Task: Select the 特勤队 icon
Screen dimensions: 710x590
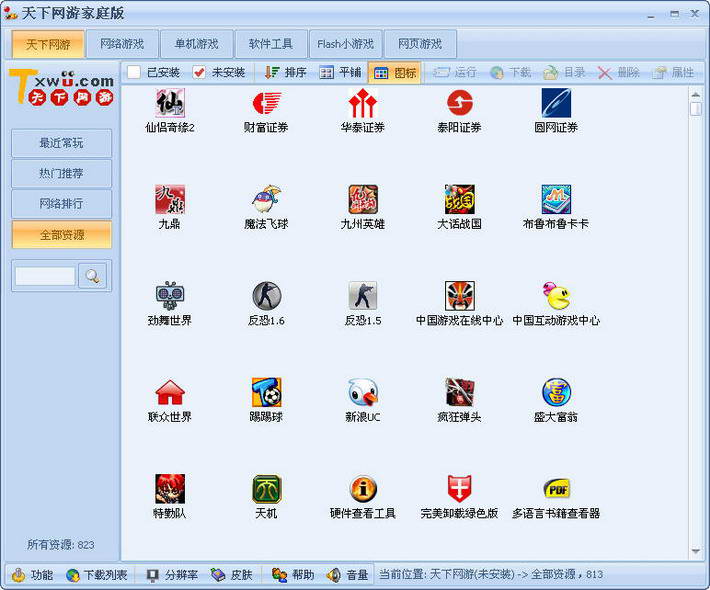Action: point(170,489)
